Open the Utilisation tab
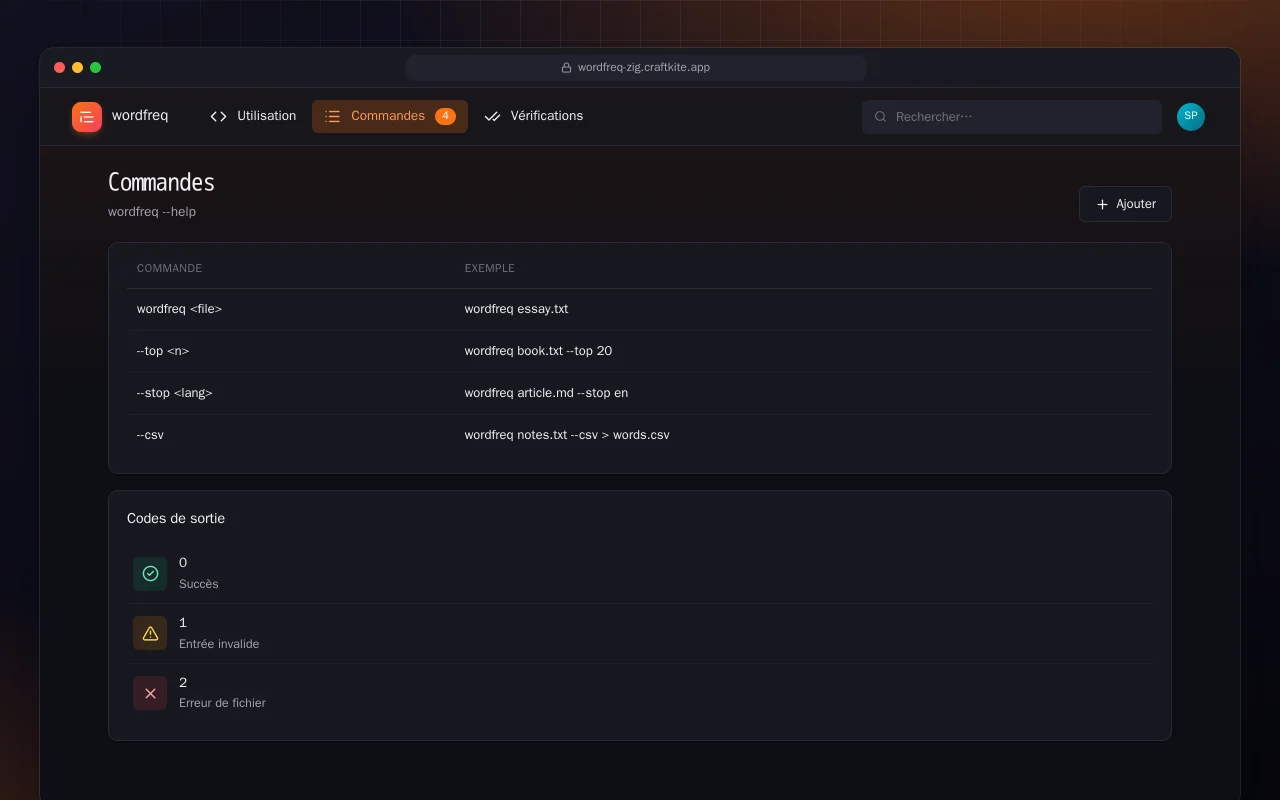This screenshot has width=1280, height=800. 253,116
